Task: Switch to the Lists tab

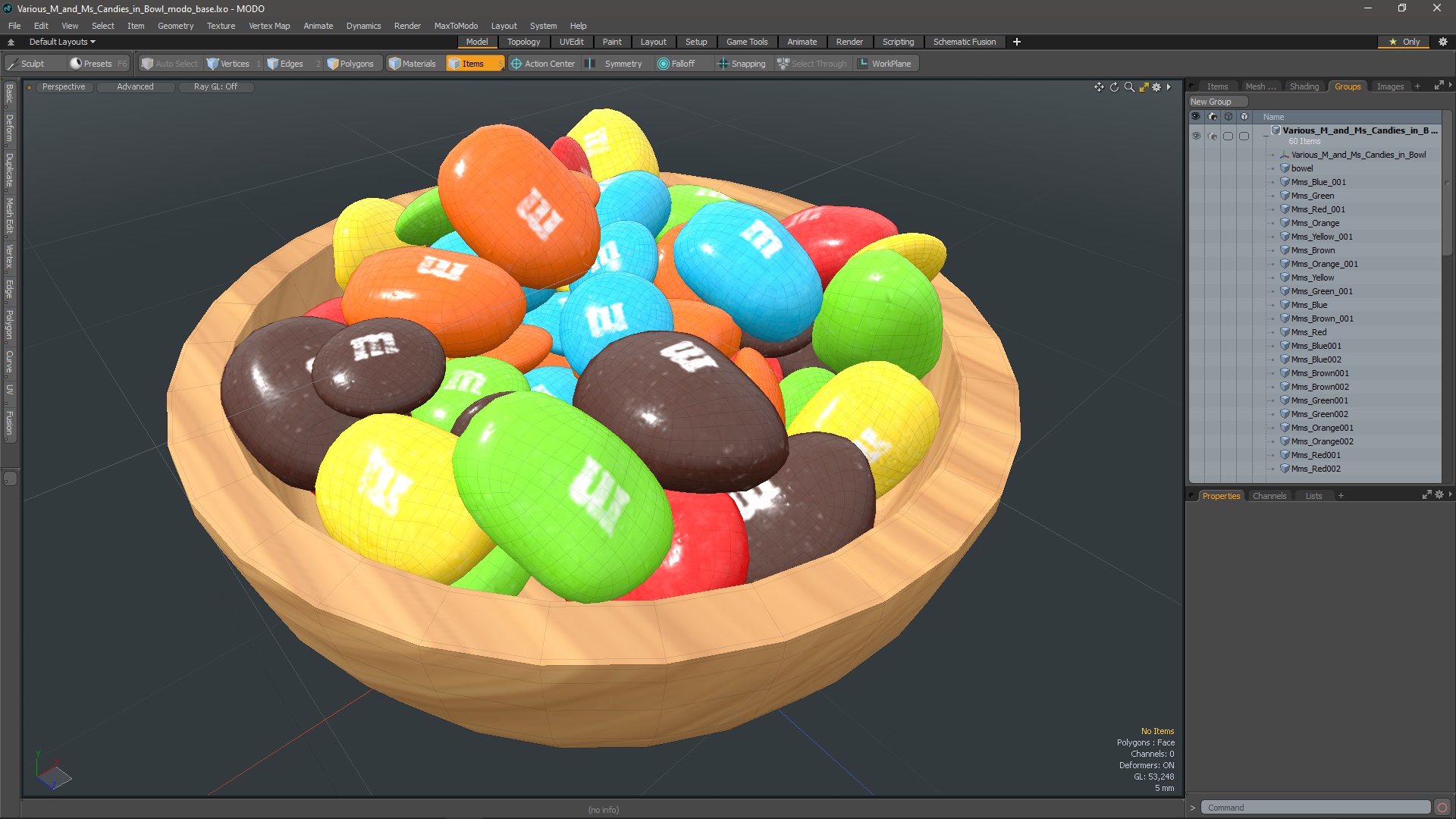Action: coord(1313,496)
